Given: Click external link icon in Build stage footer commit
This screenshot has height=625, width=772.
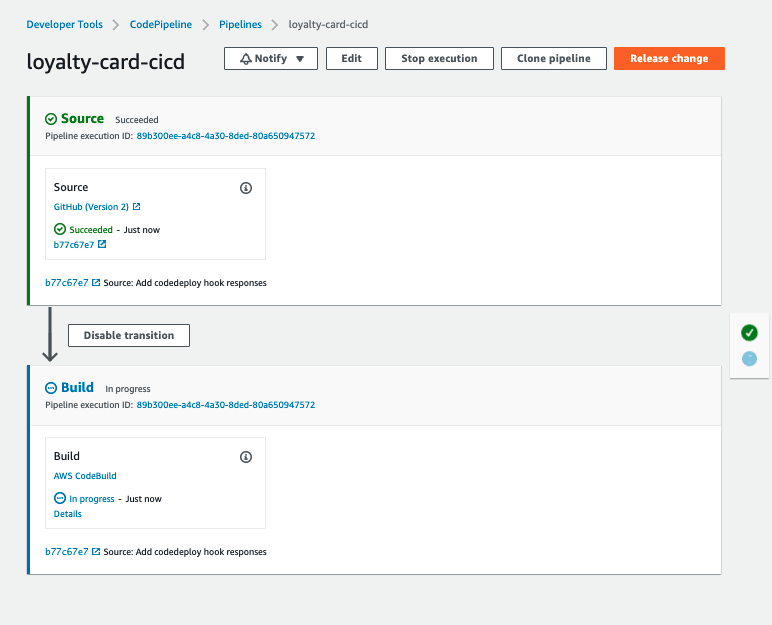Looking at the screenshot, I should (96, 552).
